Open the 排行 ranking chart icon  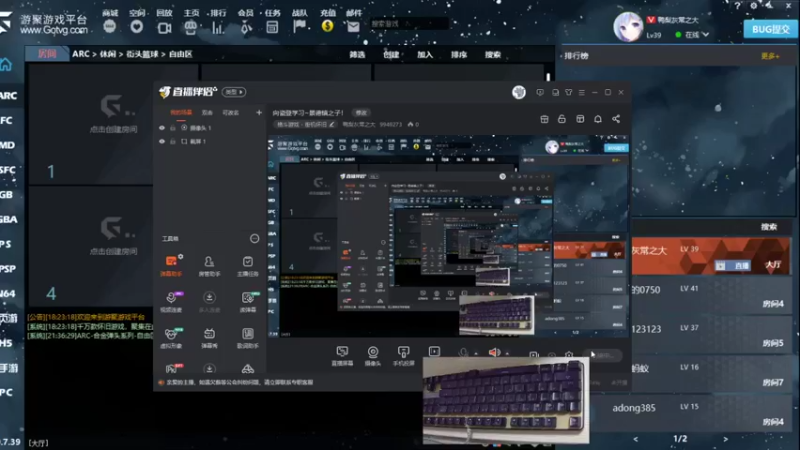pyautogui.click(x=218, y=27)
